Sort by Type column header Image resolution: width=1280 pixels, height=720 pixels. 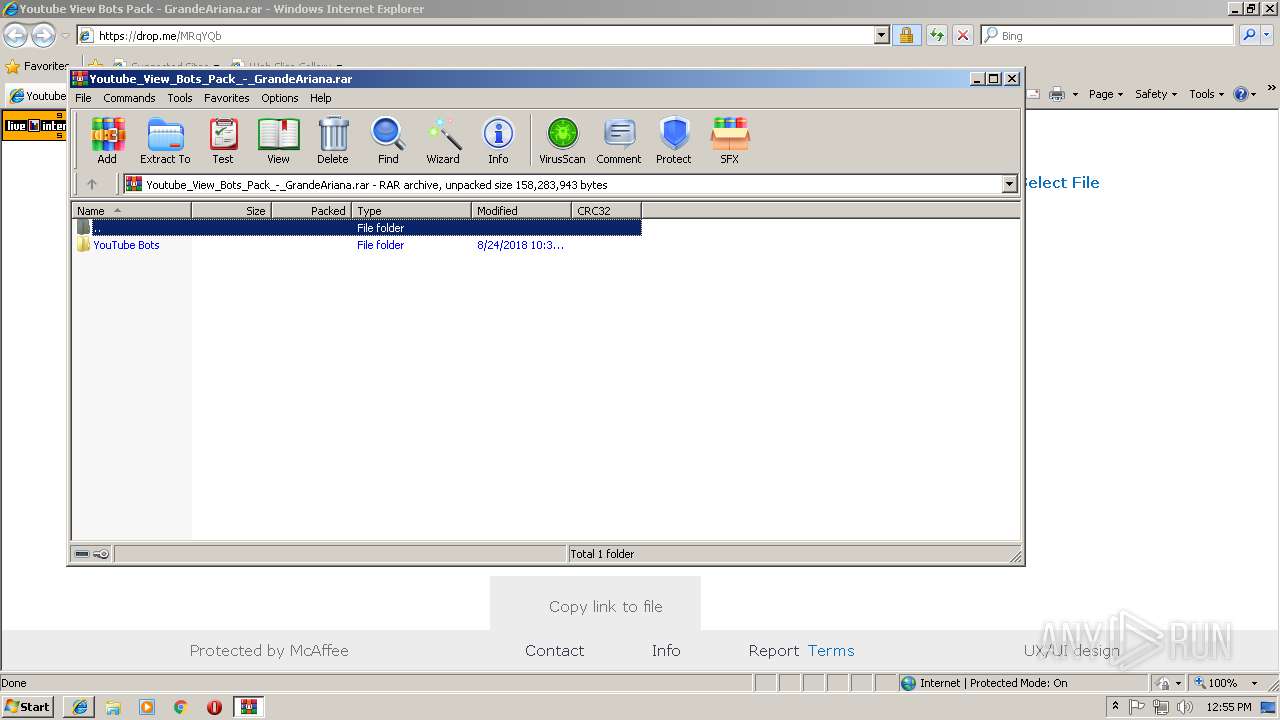pos(411,210)
